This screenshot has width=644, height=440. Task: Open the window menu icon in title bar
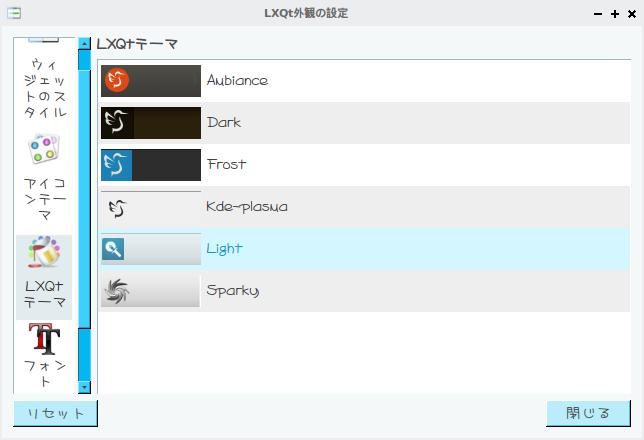(14, 13)
